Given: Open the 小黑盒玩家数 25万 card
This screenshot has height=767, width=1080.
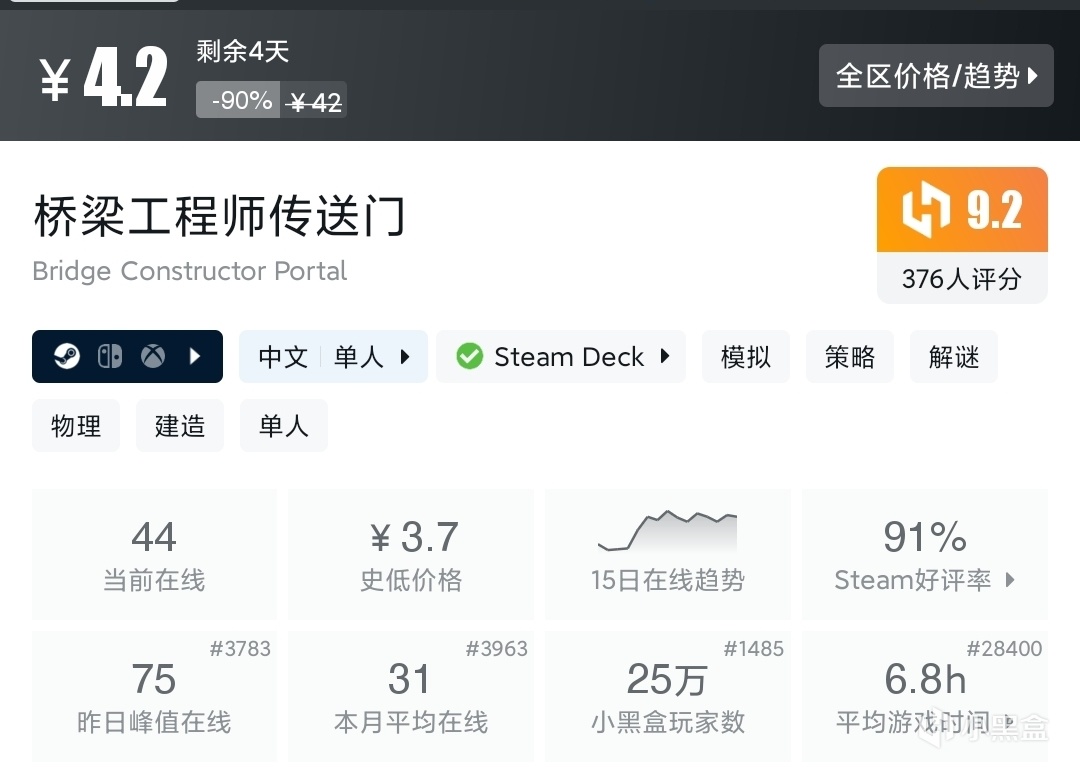Looking at the screenshot, I should 667,695.
